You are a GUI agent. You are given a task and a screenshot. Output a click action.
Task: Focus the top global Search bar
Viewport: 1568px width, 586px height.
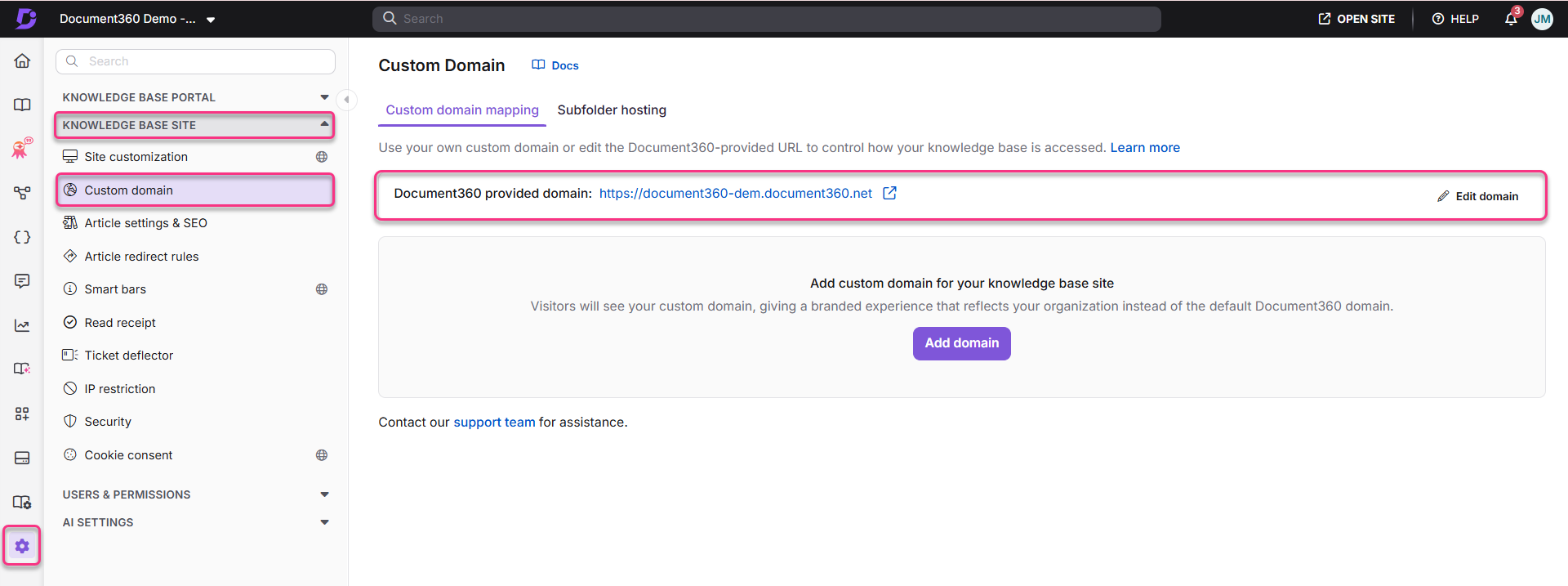pyautogui.click(x=766, y=19)
